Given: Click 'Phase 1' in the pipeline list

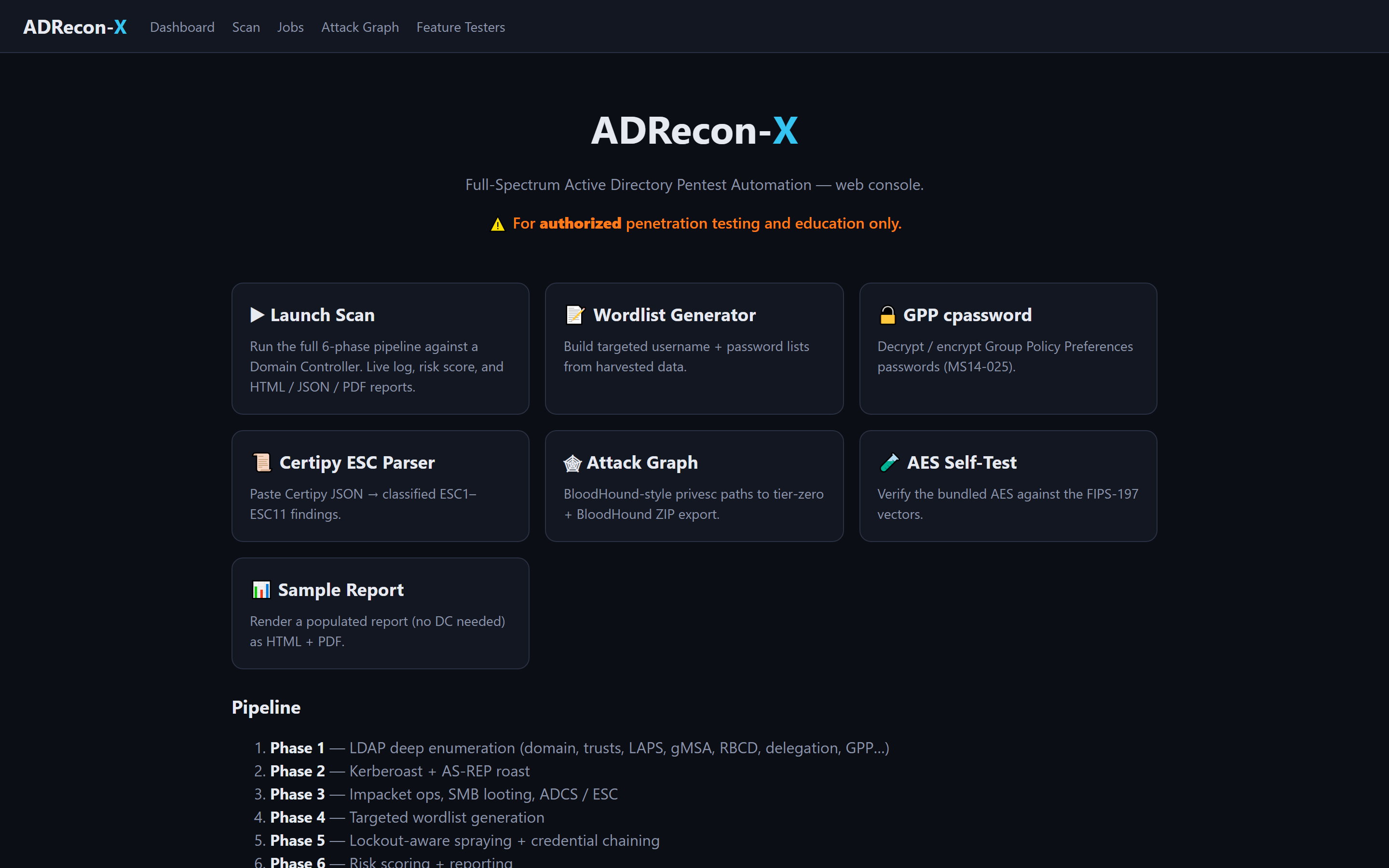Looking at the screenshot, I should click(x=297, y=748).
